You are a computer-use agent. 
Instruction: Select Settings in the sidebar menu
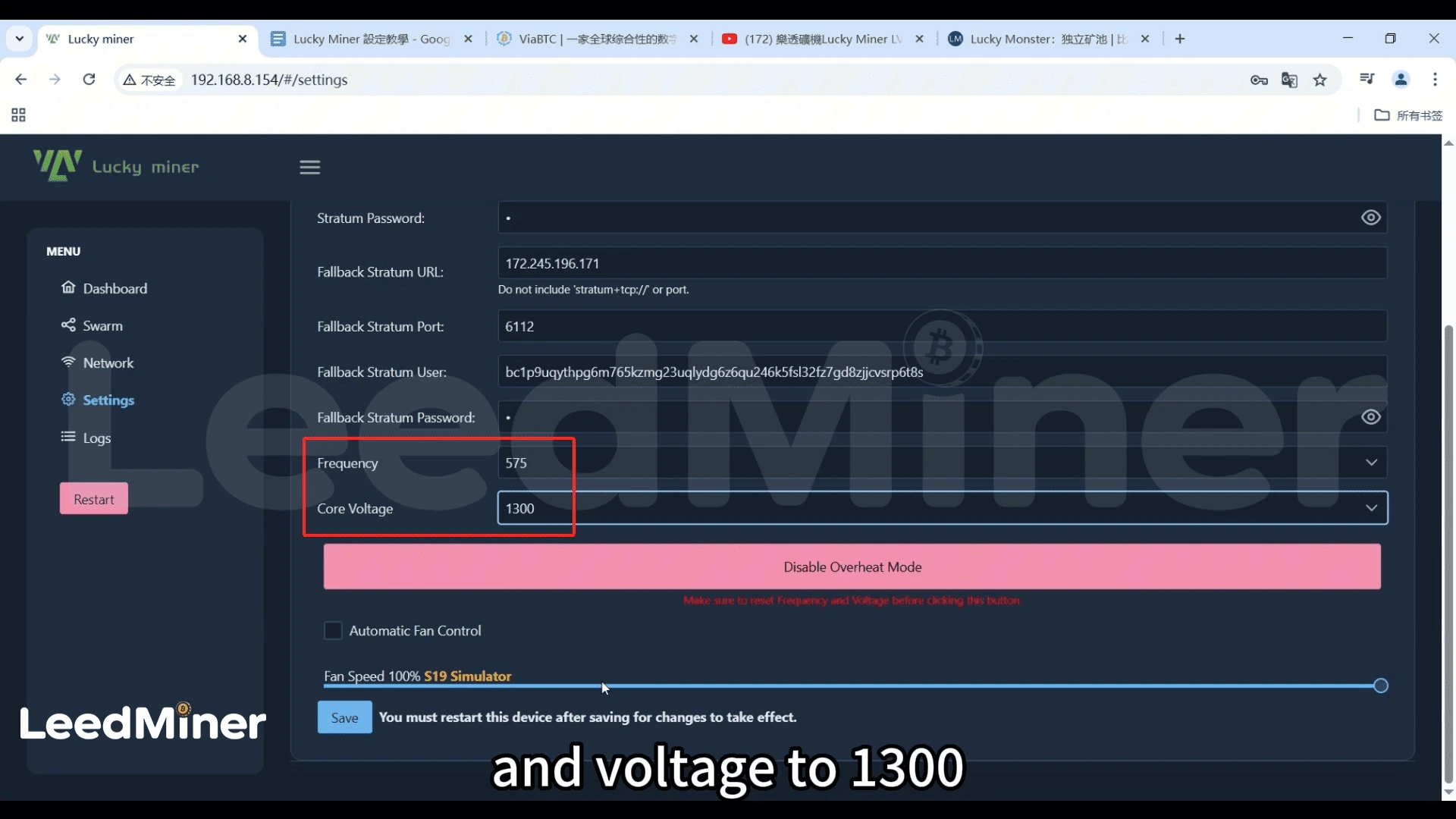point(98,400)
